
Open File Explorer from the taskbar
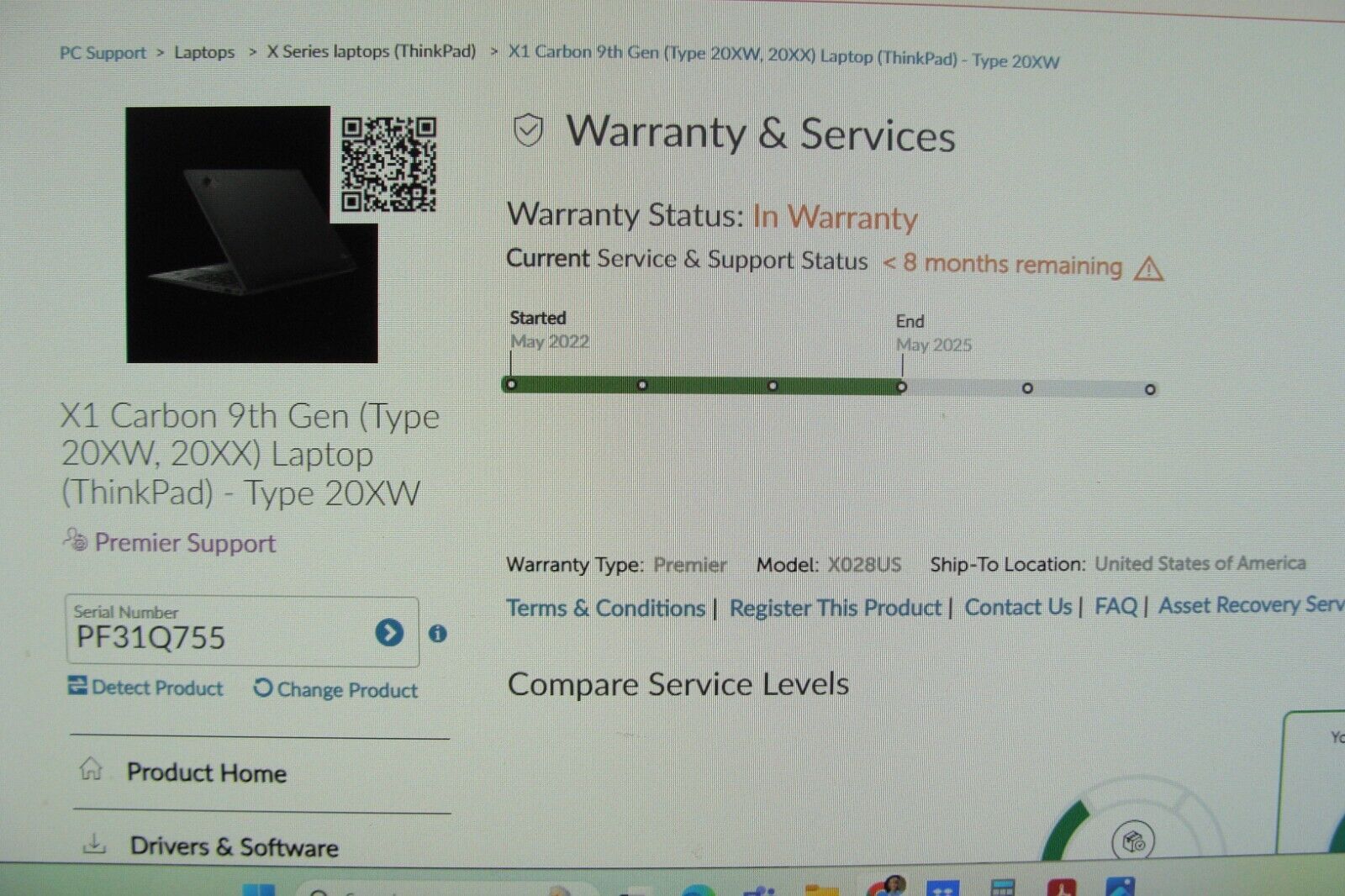821,889
